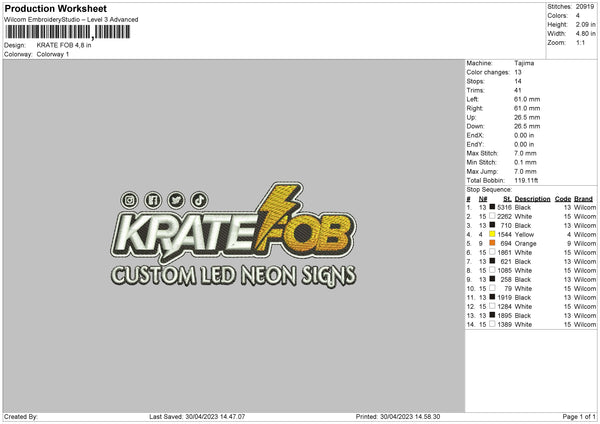Click the Description column header
Screen dimensions: 600x424
click(532, 199)
